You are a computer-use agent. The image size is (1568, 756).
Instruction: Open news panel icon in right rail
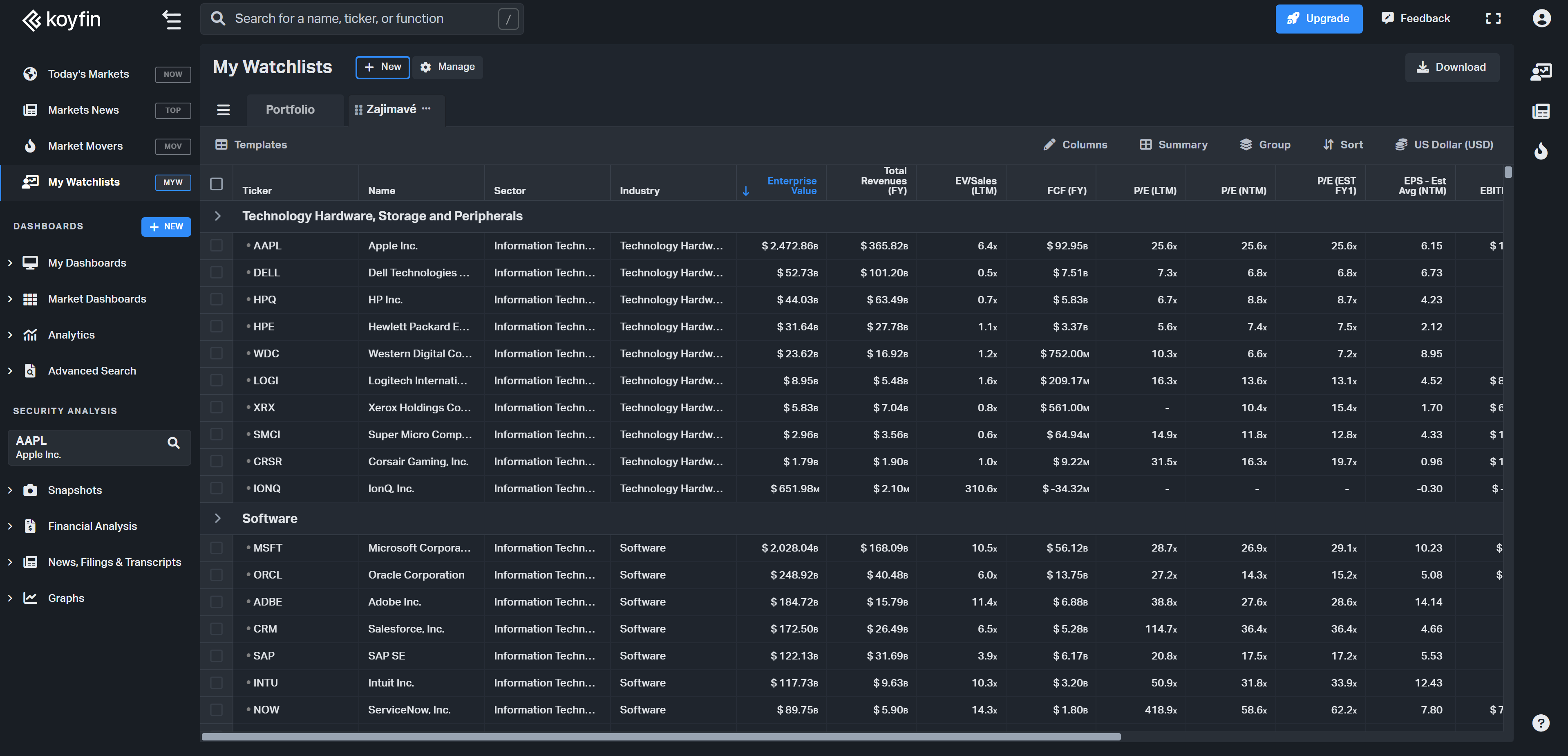(1541, 111)
